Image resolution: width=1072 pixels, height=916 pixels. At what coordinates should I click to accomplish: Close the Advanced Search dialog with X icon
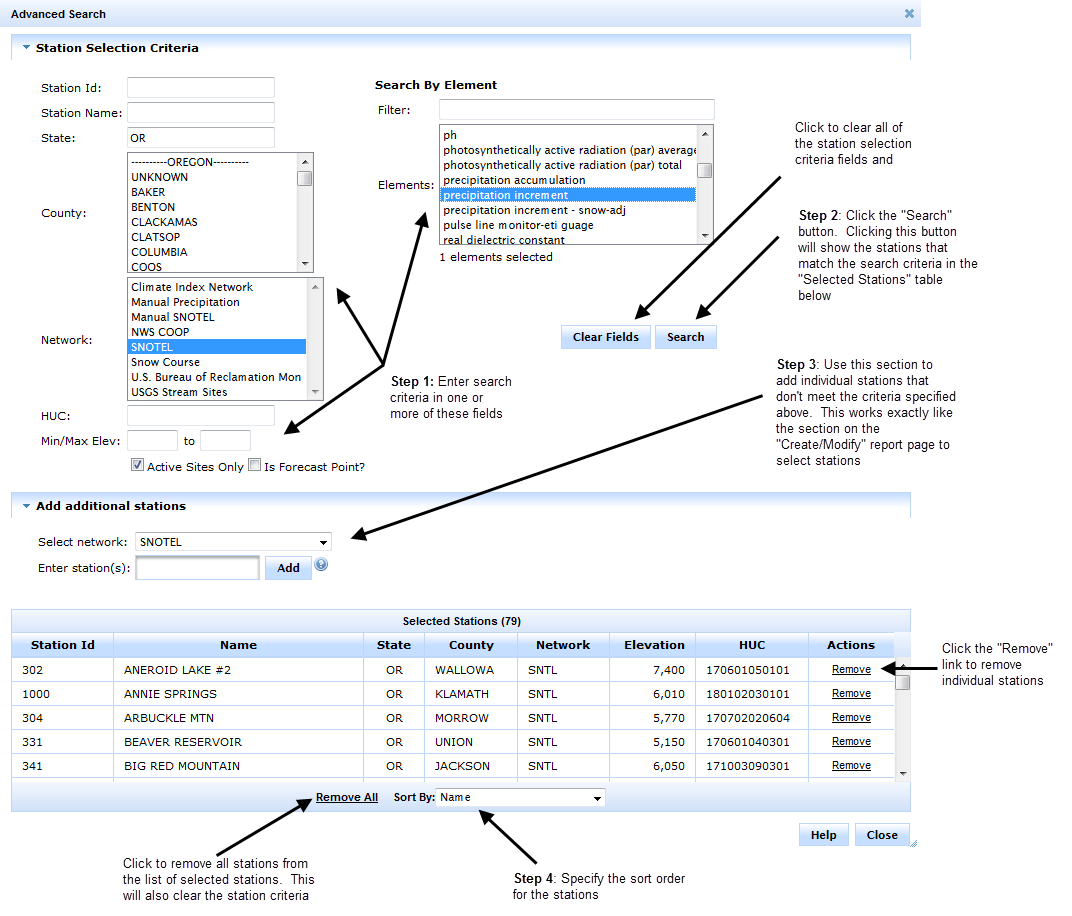(x=909, y=14)
